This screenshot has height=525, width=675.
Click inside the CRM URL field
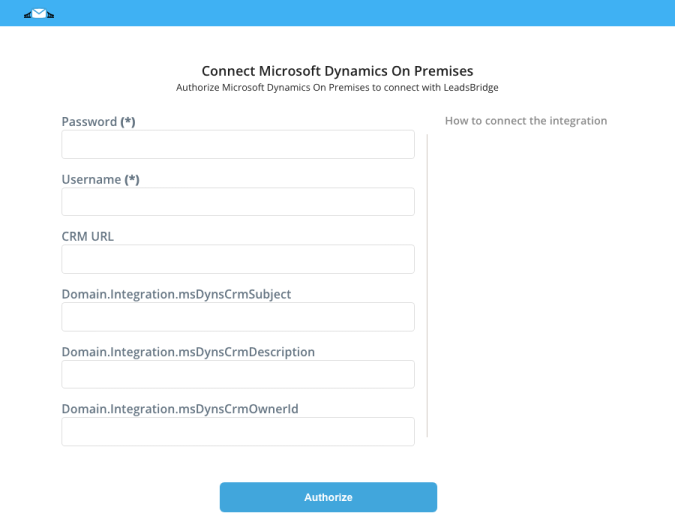[x=238, y=259]
